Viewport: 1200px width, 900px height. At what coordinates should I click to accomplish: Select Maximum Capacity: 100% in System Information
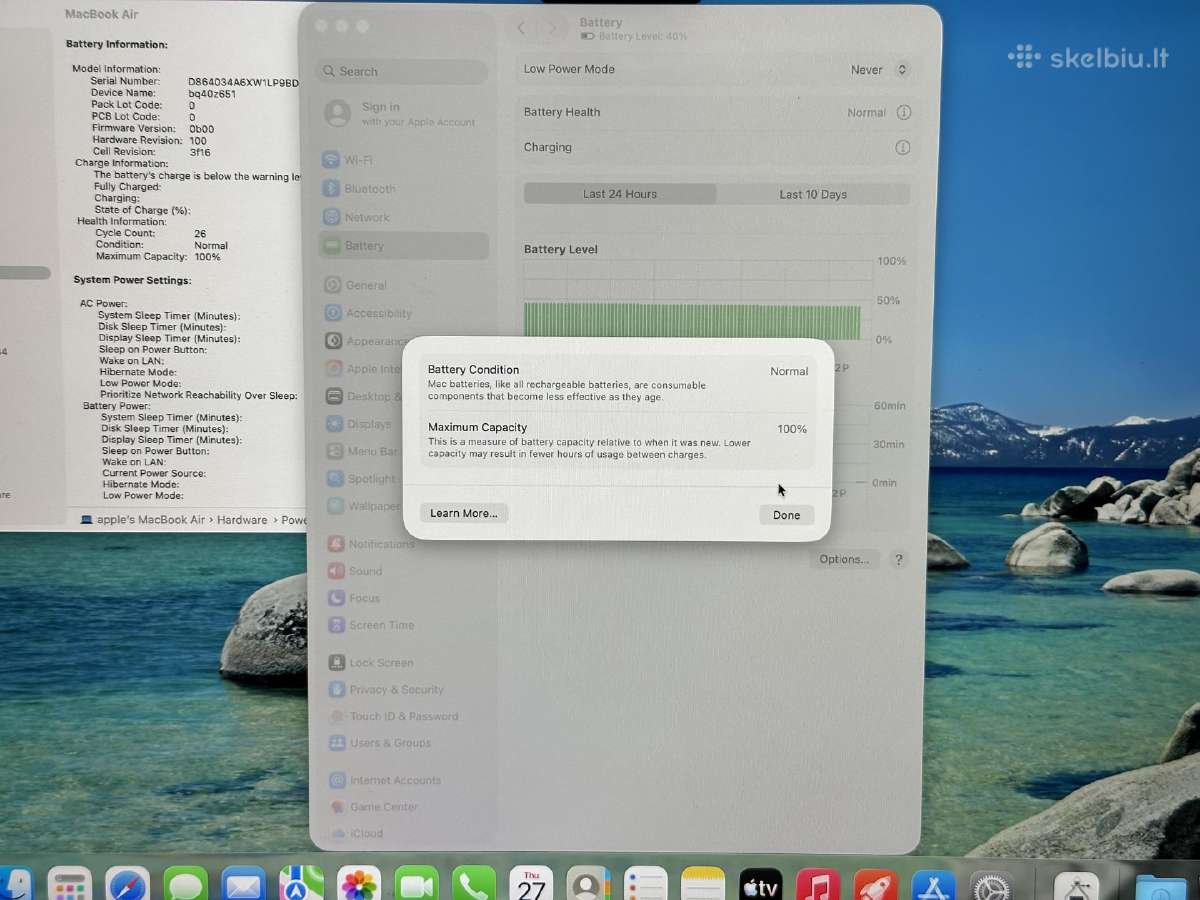pyautogui.click(x=158, y=257)
